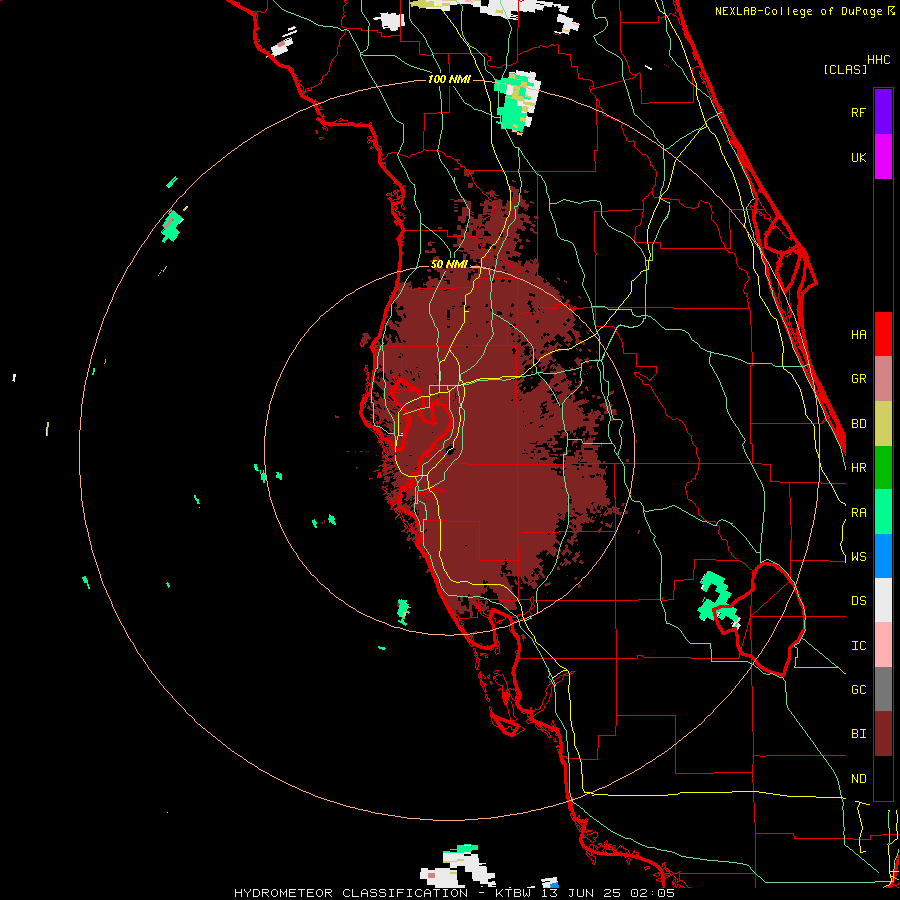Click the 100 NMI range ring label
The width and height of the screenshot is (900, 900).
pyautogui.click(x=449, y=79)
